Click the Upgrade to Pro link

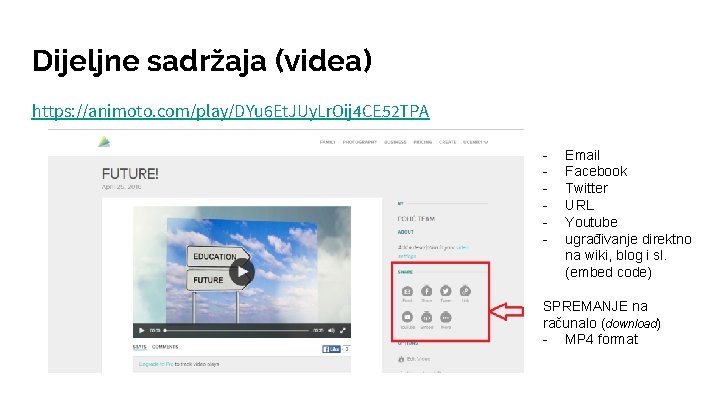(x=156, y=364)
